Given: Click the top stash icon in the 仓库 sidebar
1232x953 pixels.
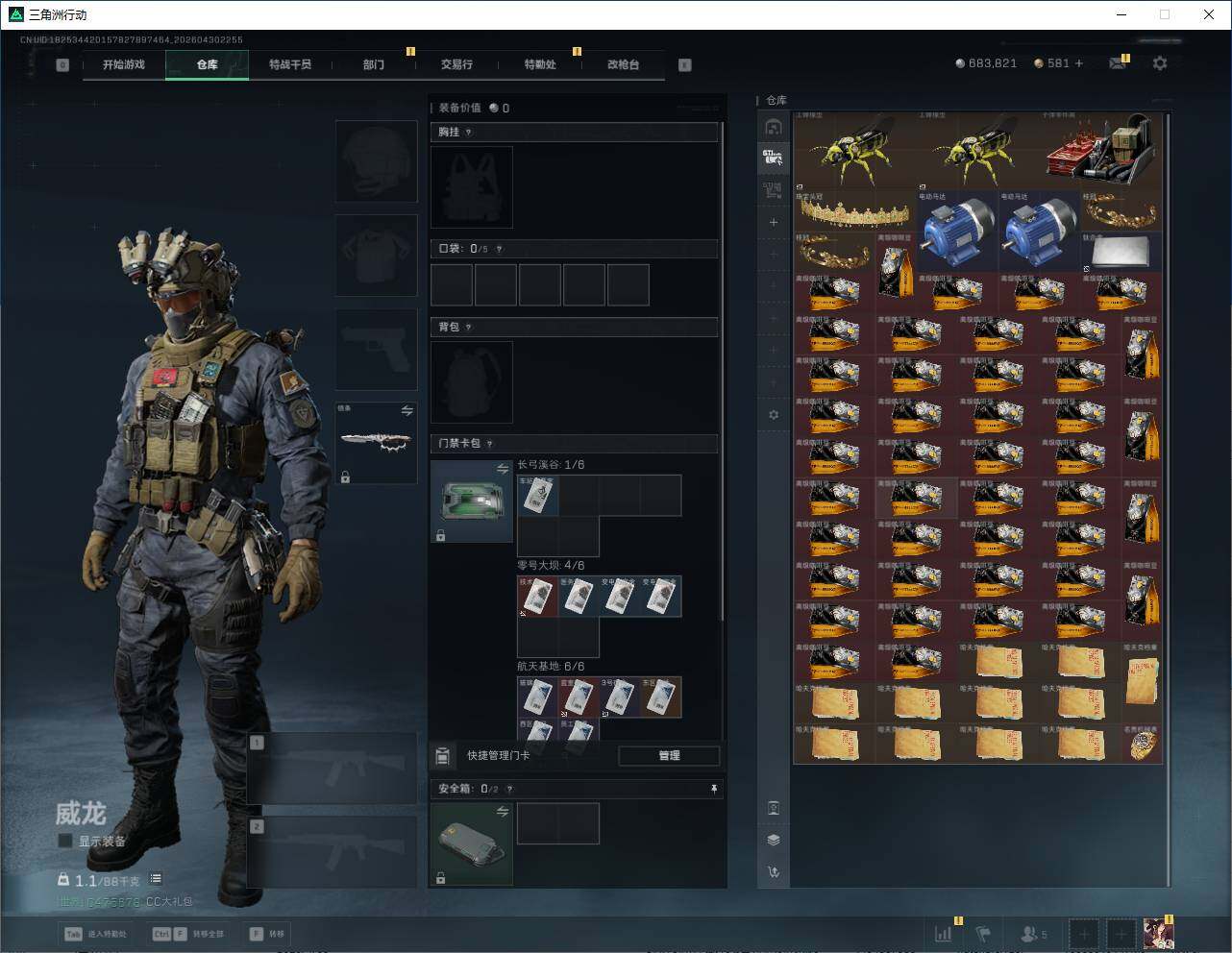Looking at the screenshot, I should 774,127.
